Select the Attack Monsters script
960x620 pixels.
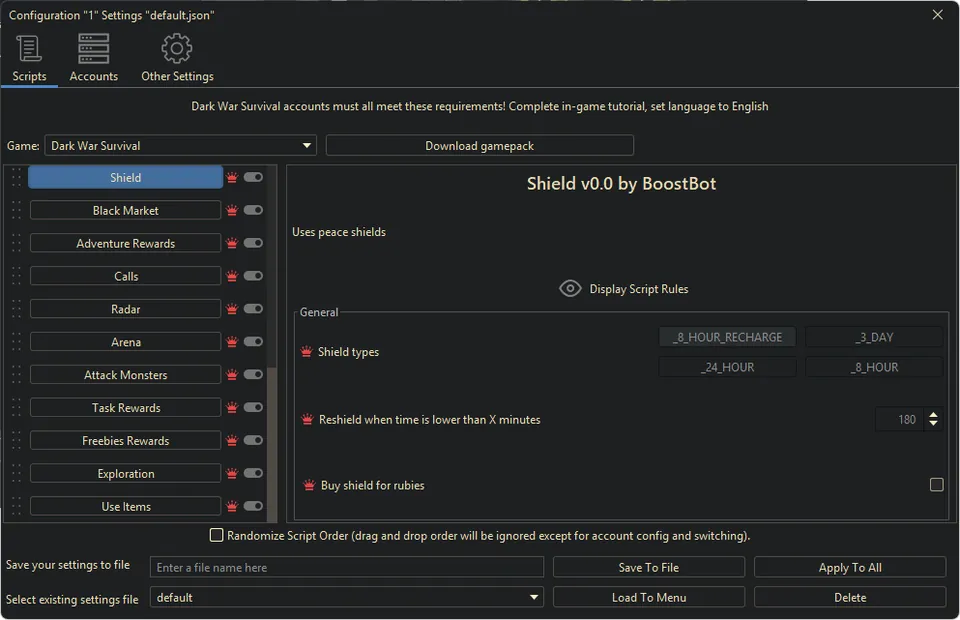(126, 375)
